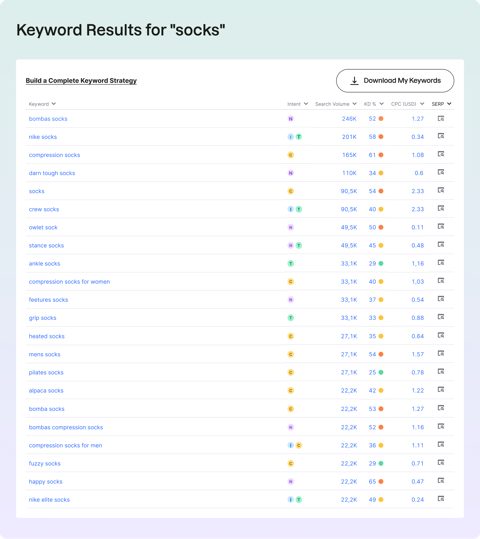Sort by SERP column dropdown
480x539 pixels.
coord(449,104)
